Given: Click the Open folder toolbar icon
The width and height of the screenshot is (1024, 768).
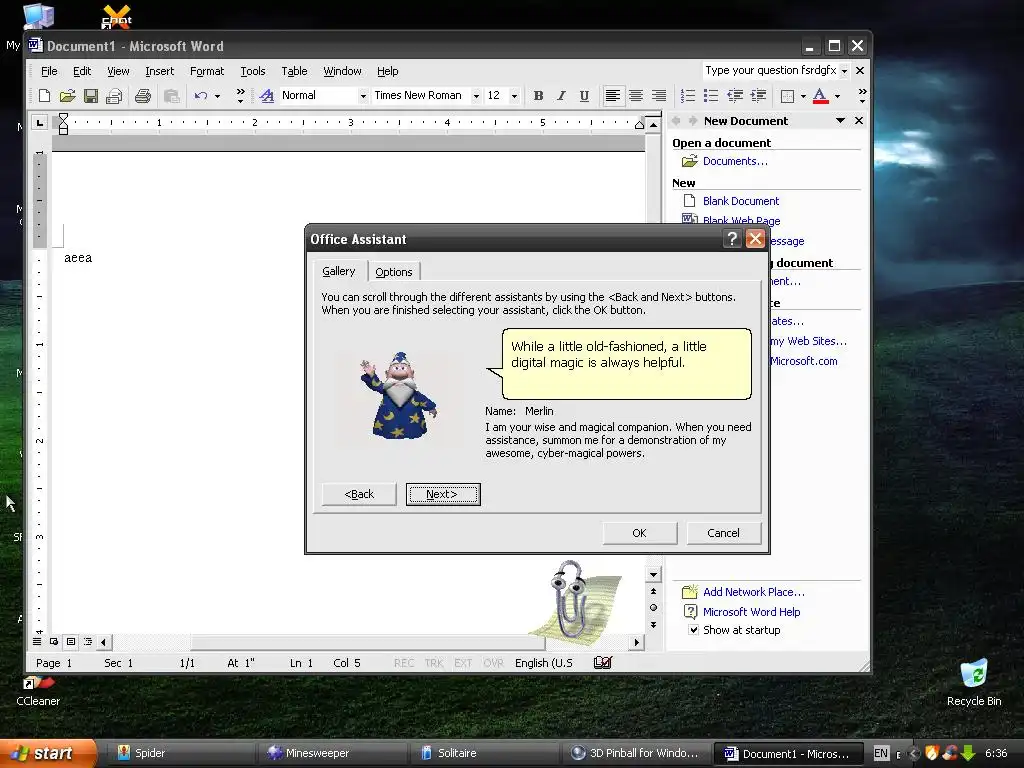Looking at the screenshot, I should (x=67, y=96).
